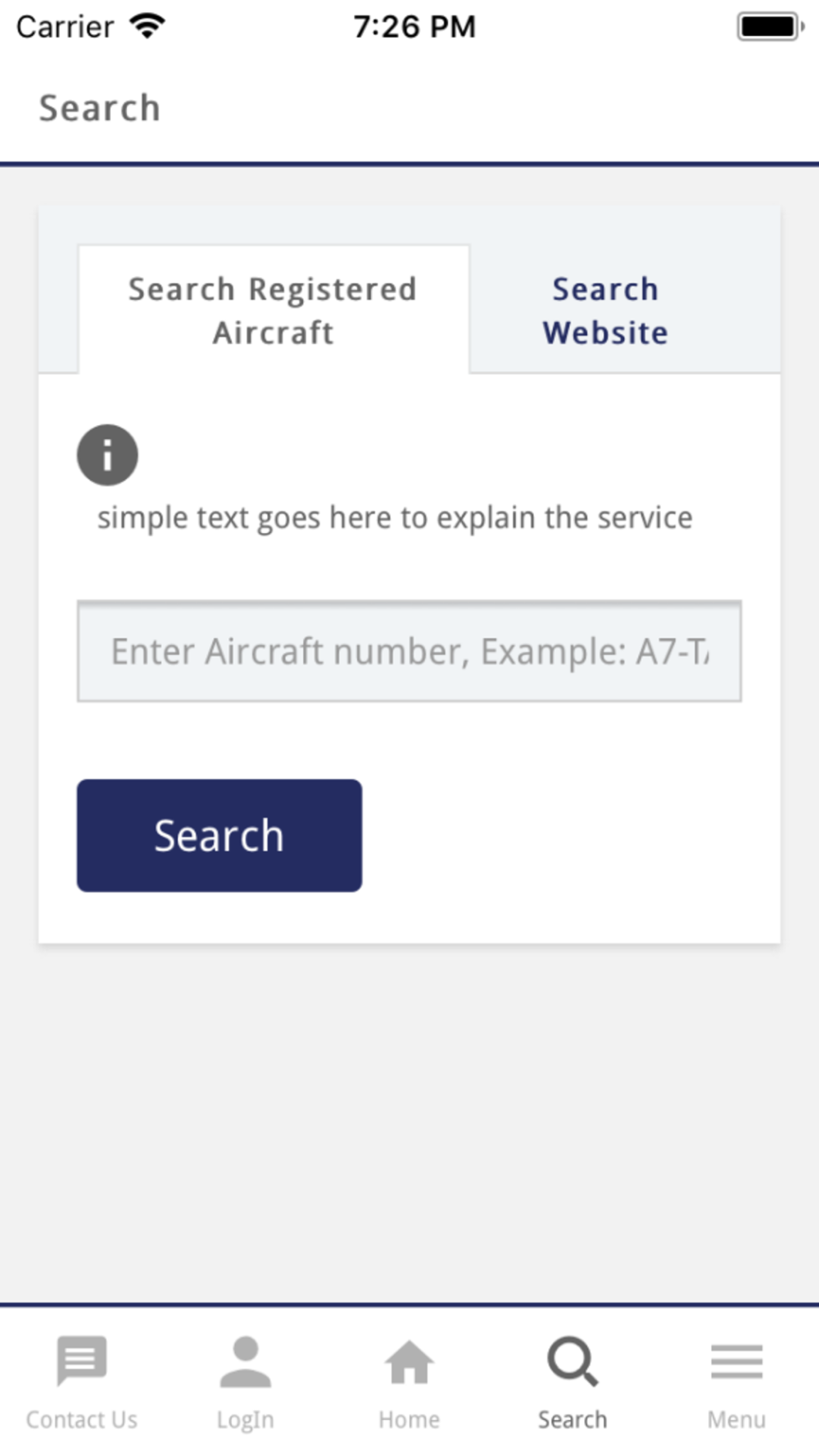Image resolution: width=819 pixels, height=1456 pixels.
Task: Switch to Search Registered Aircraft tab
Action: pyautogui.click(x=274, y=310)
